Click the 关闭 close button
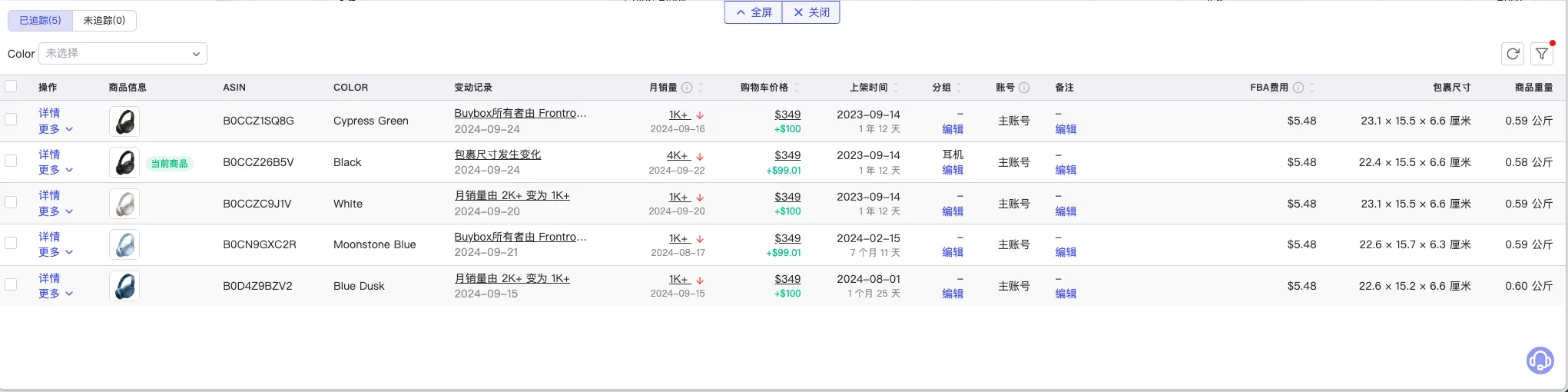The width and height of the screenshot is (1568, 392). [x=811, y=12]
